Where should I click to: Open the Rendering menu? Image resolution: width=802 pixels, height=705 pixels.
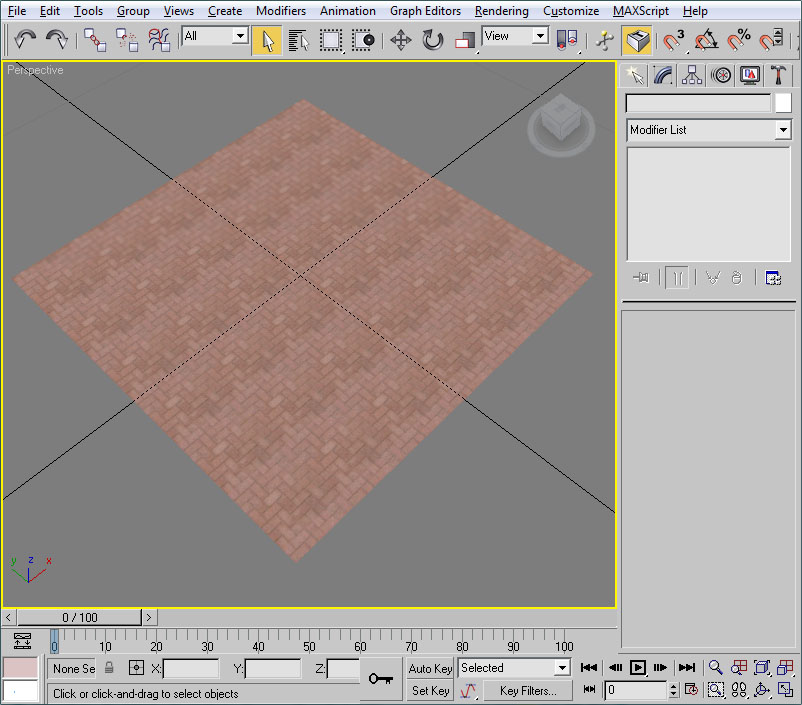(x=501, y=11)
